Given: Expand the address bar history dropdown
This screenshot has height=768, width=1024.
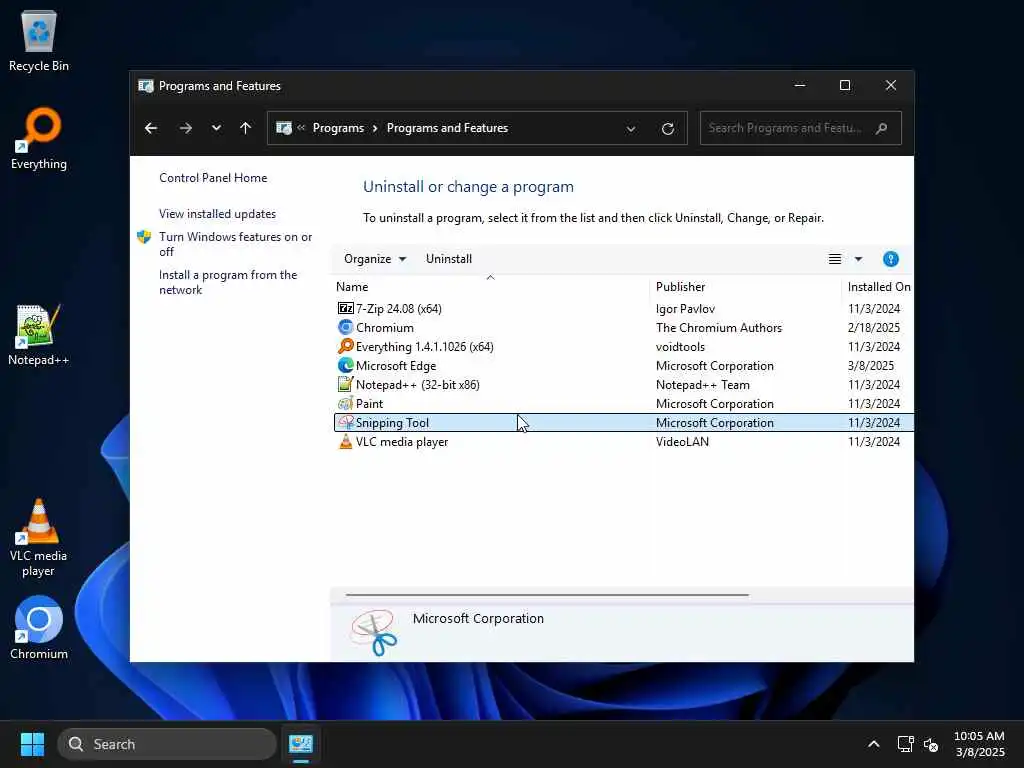Looking at the screenshot, I should [631, 129].
